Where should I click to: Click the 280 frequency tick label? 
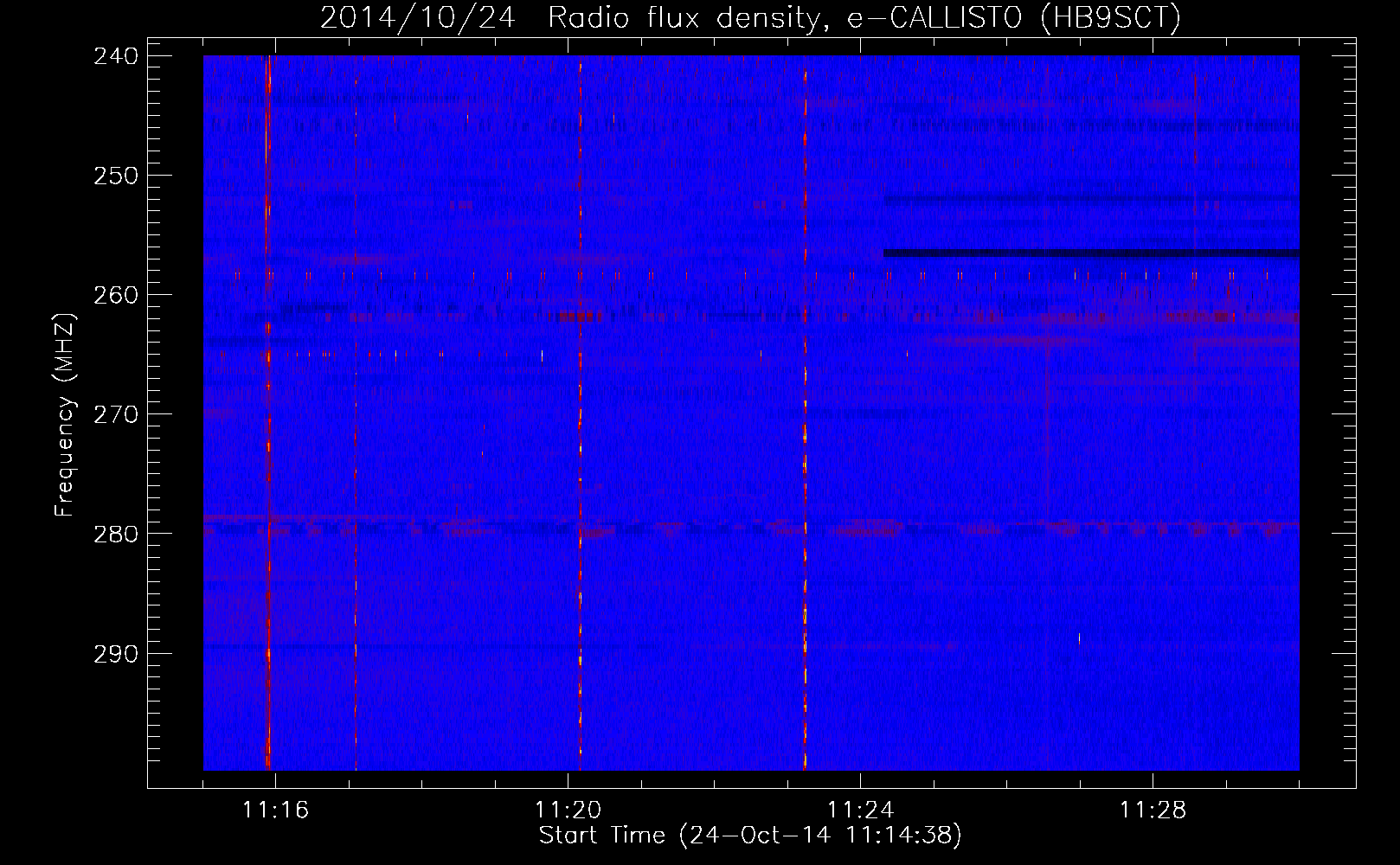[x=115, y=533]
